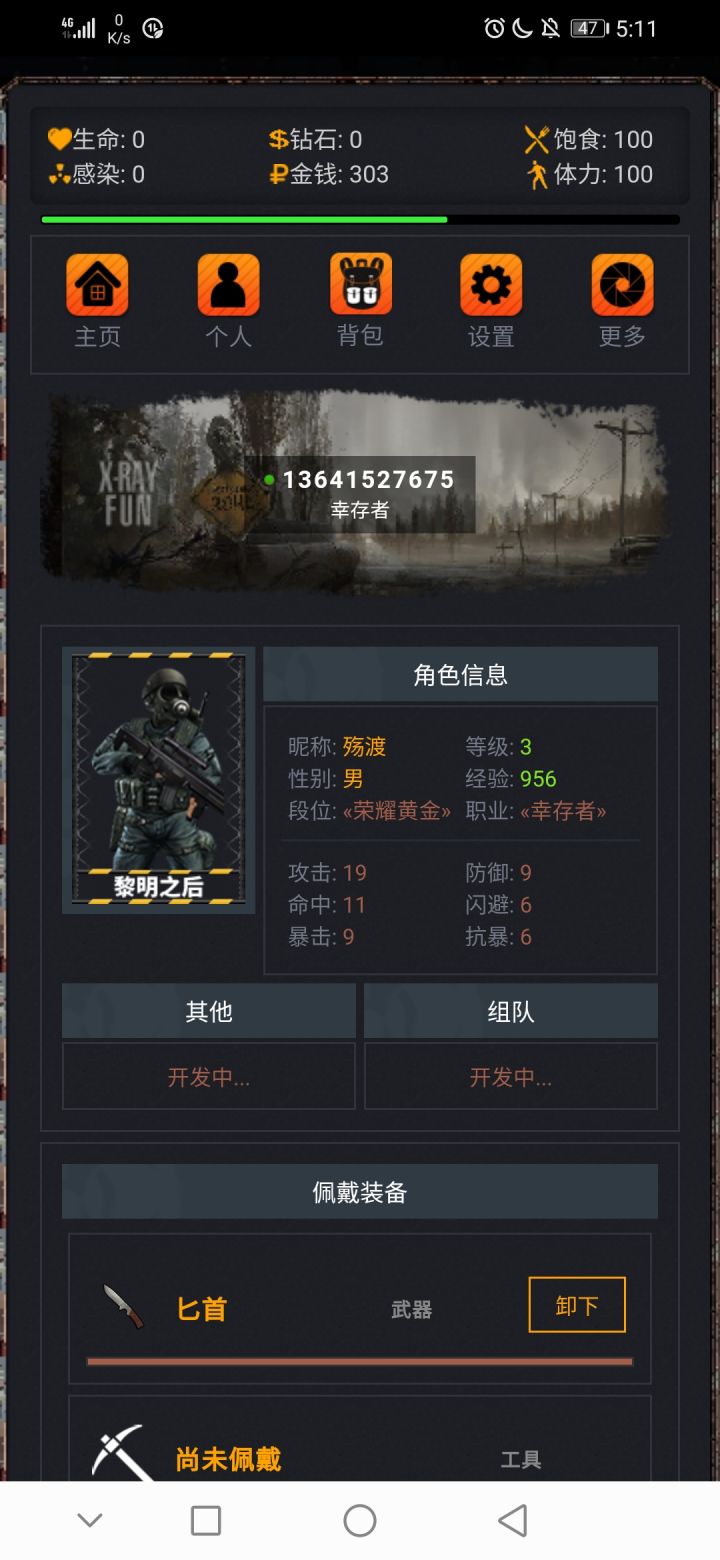The height and width of the screenshot is (1560, 720).
Task: Tap Android back navigation triangle
Action: [513, 1521]
